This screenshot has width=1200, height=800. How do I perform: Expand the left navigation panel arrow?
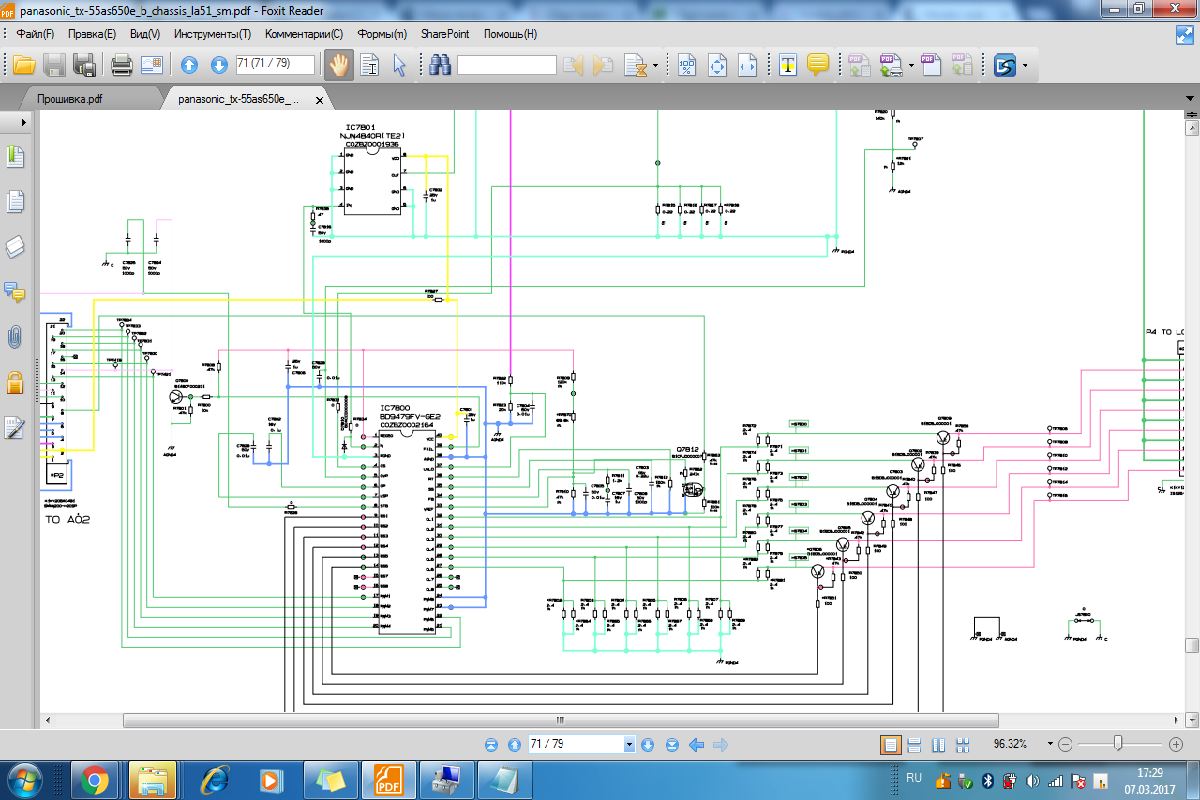(22, 122)
